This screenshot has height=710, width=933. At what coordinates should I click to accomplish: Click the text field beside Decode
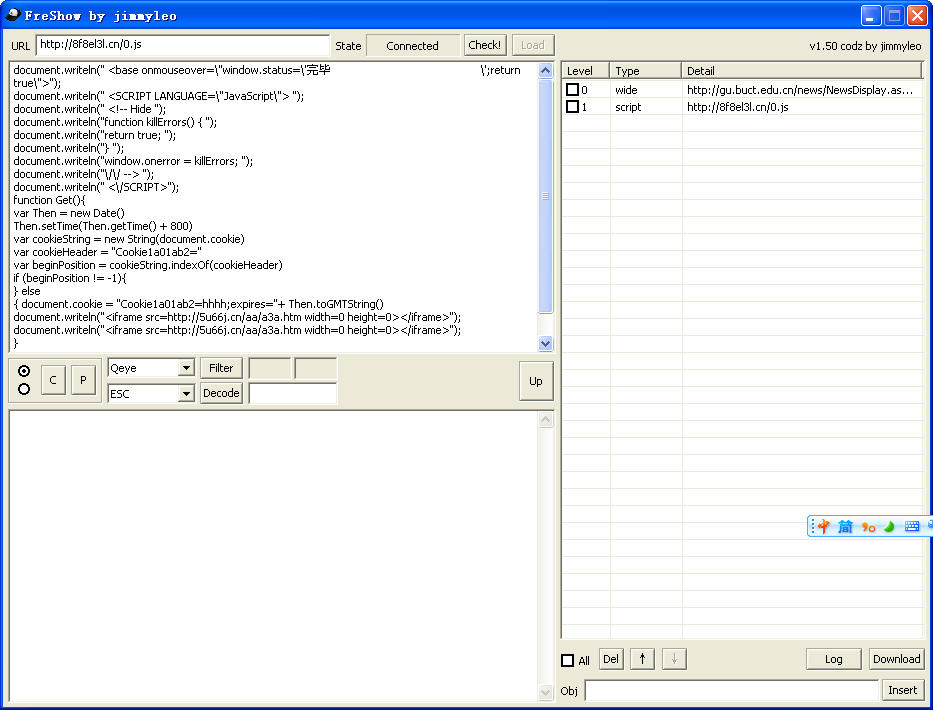[x=293, y=393]
